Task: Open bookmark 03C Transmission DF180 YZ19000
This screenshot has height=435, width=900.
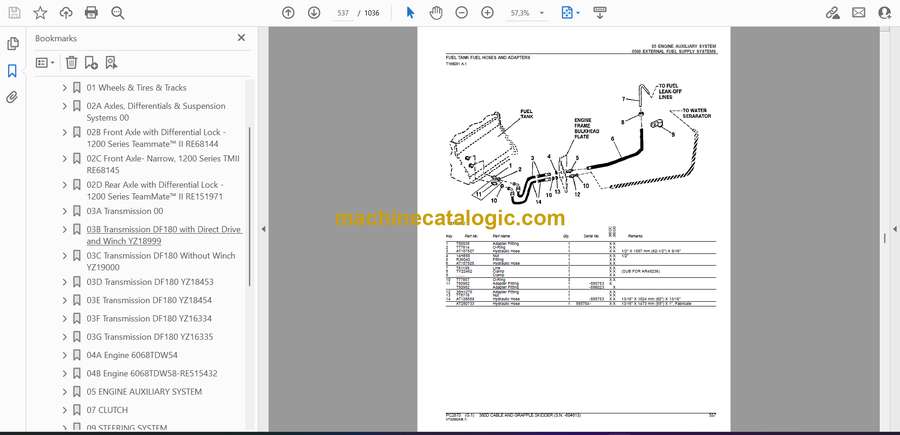Action: (161, 261)
